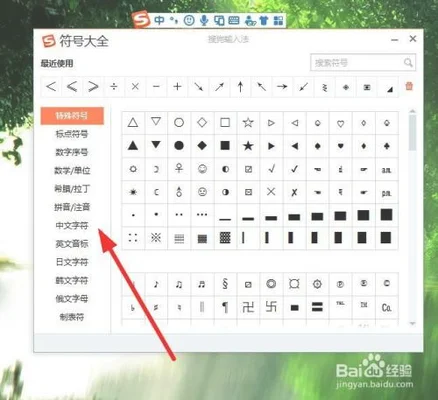Insert the beamed notes ♫ symbol
The image size is (438, 400).
[179, 284]
